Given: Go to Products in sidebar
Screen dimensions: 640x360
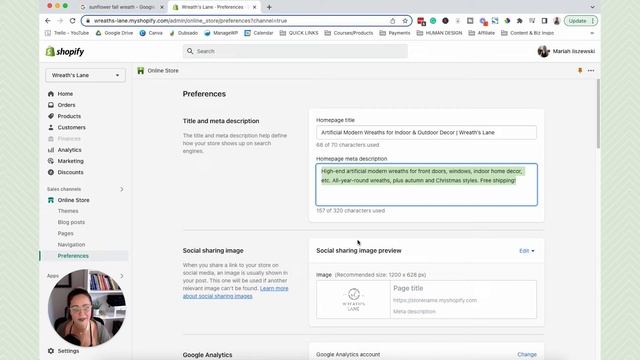Looking at the screenshot, I should pyautogui.click(x=69, y=116).
